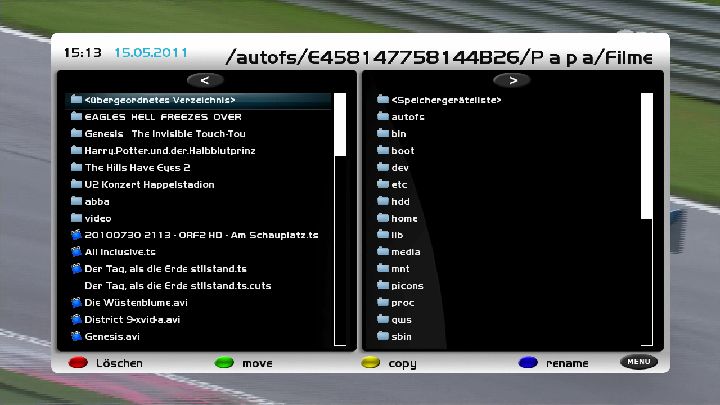
Task: Open the media folder
Action: pos(405,252)
